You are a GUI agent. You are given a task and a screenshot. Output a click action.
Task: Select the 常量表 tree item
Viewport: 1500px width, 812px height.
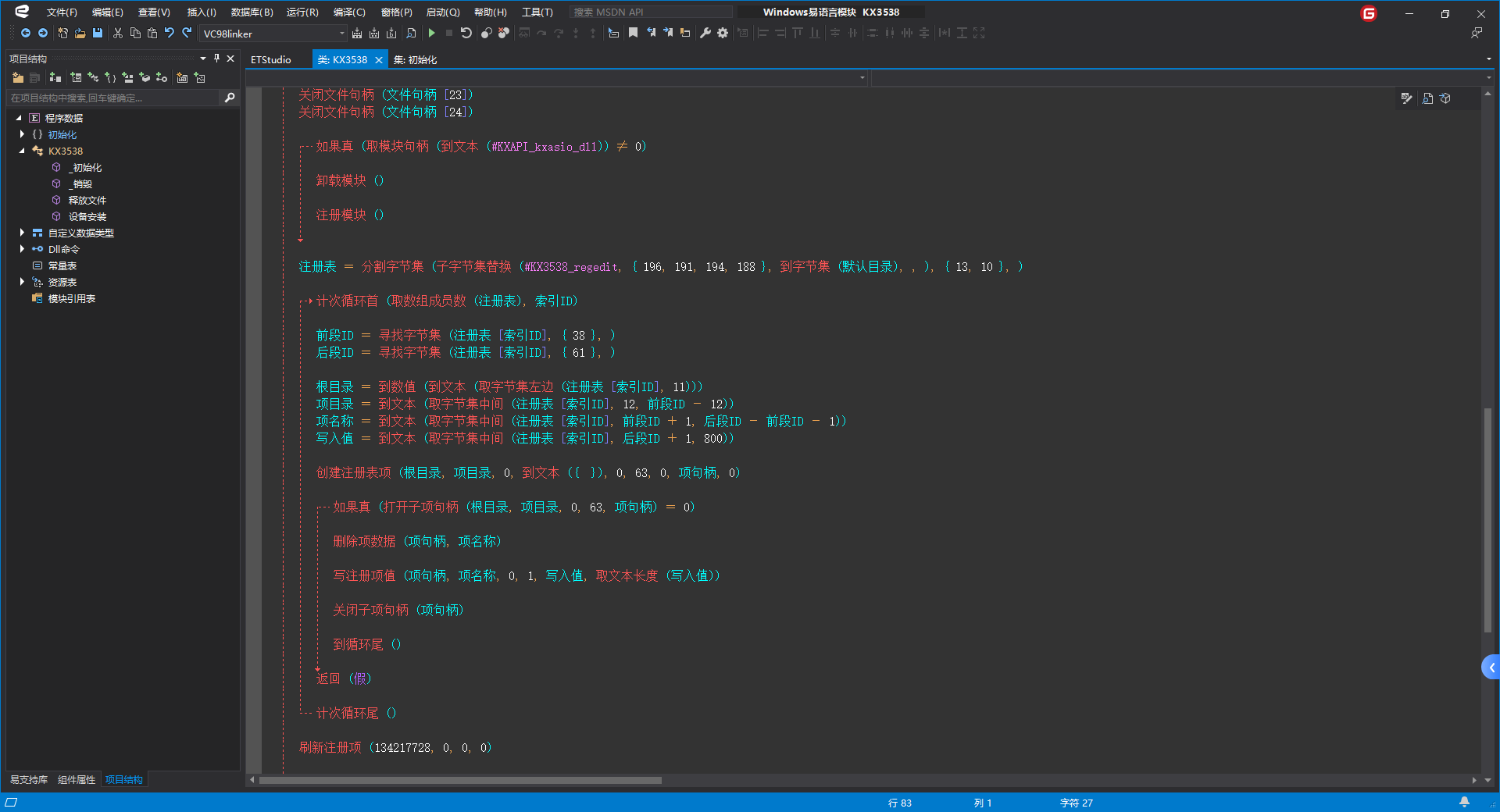pyautogui.click(x=62, y=265)
